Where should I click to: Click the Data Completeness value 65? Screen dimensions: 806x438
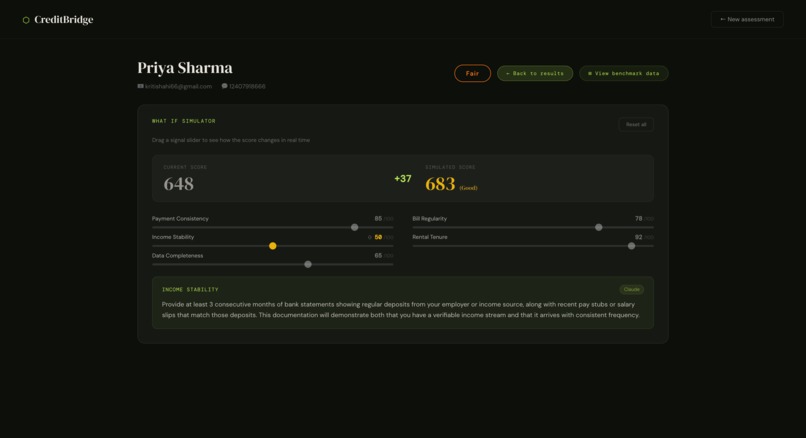click(x=378, y=256)
